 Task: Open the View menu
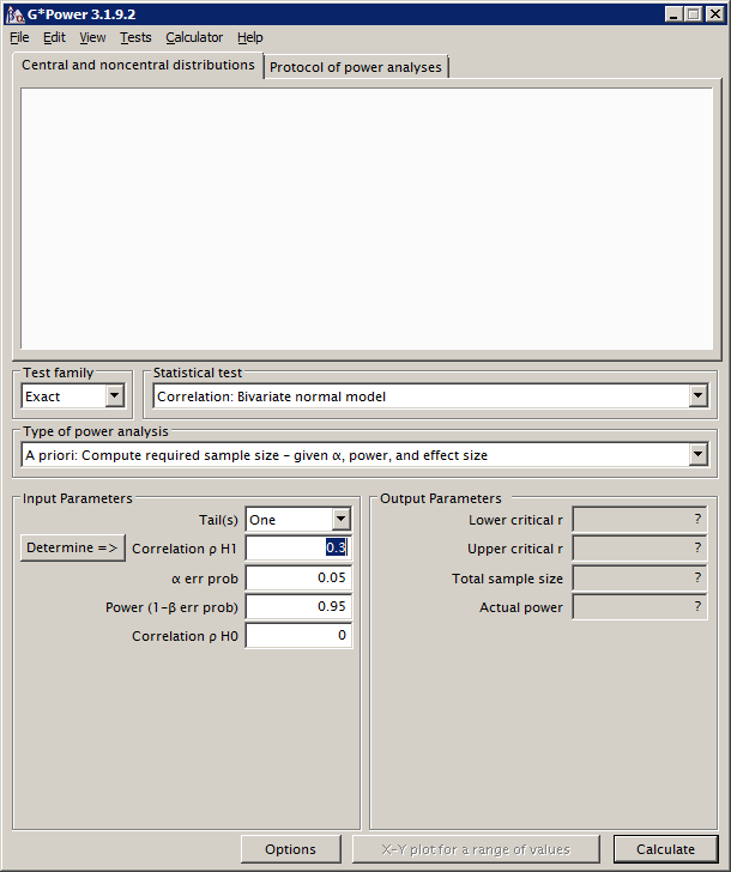pyautogui.click(x=93, y=37)
